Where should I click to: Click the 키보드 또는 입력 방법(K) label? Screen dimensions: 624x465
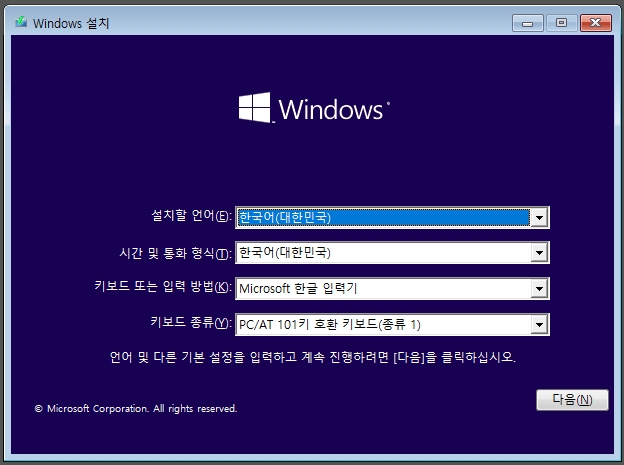[x=163, y=286]
